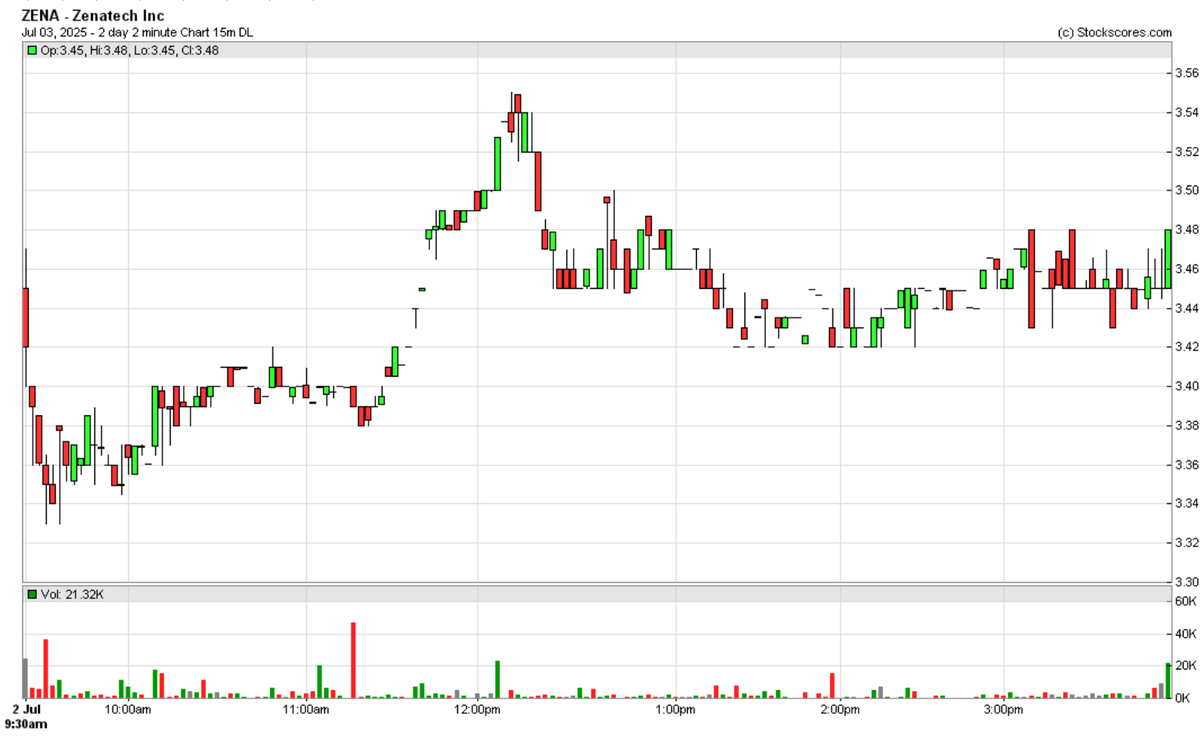The height and width of the screenshot is (741, 1200).
Task: Click the Vol: 21.32K readout
Action: click(72, 595)
